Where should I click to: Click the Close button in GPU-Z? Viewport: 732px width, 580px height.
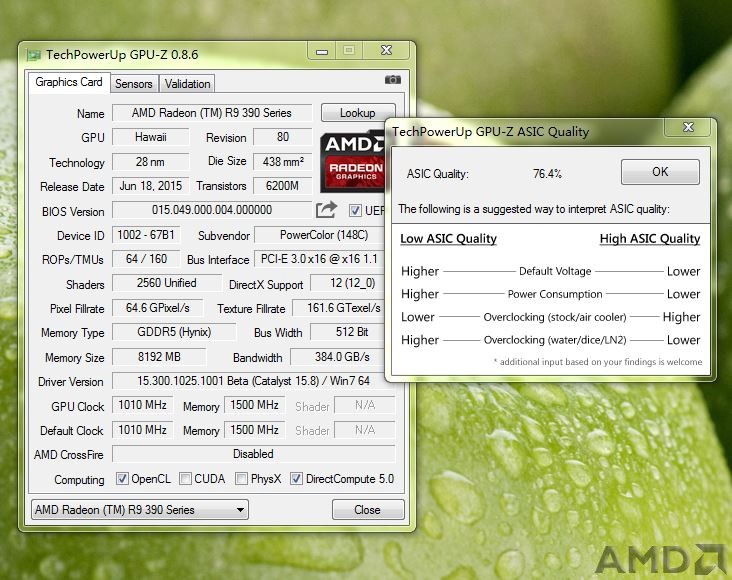pyautogui.click(x=368, y=509)
